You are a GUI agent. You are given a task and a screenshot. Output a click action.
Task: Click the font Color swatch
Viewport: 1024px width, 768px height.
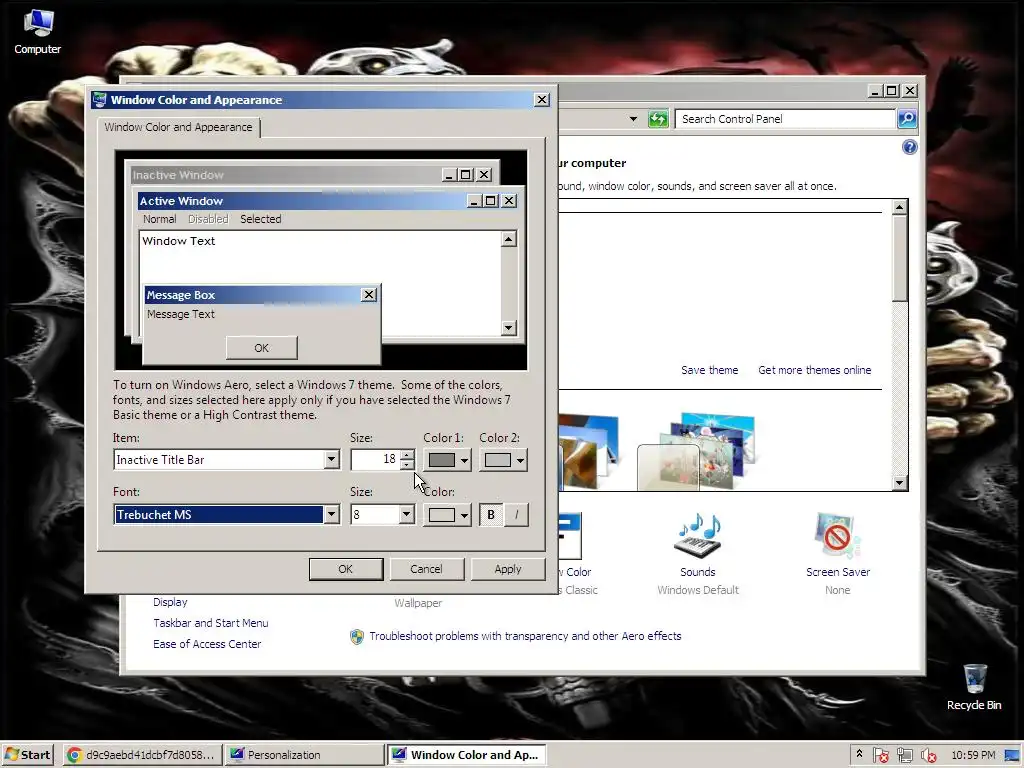click(441, 515)
